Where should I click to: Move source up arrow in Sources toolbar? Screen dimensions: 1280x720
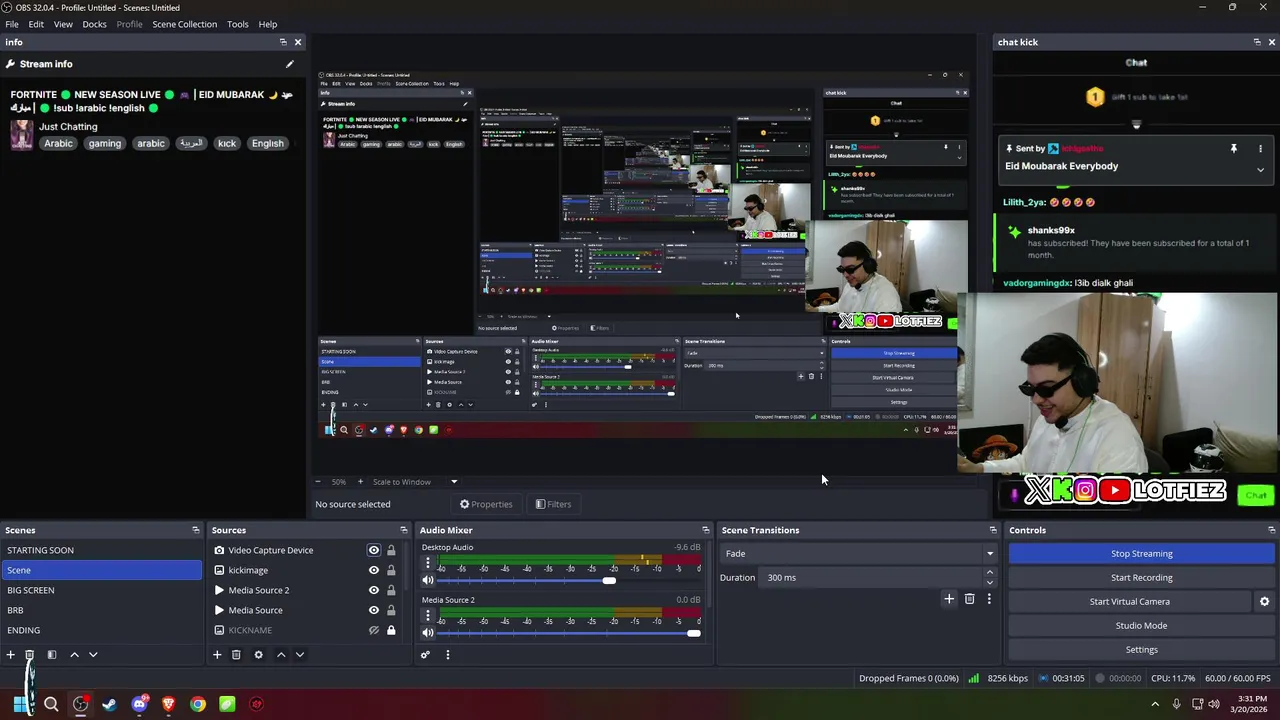pos(281,655)
